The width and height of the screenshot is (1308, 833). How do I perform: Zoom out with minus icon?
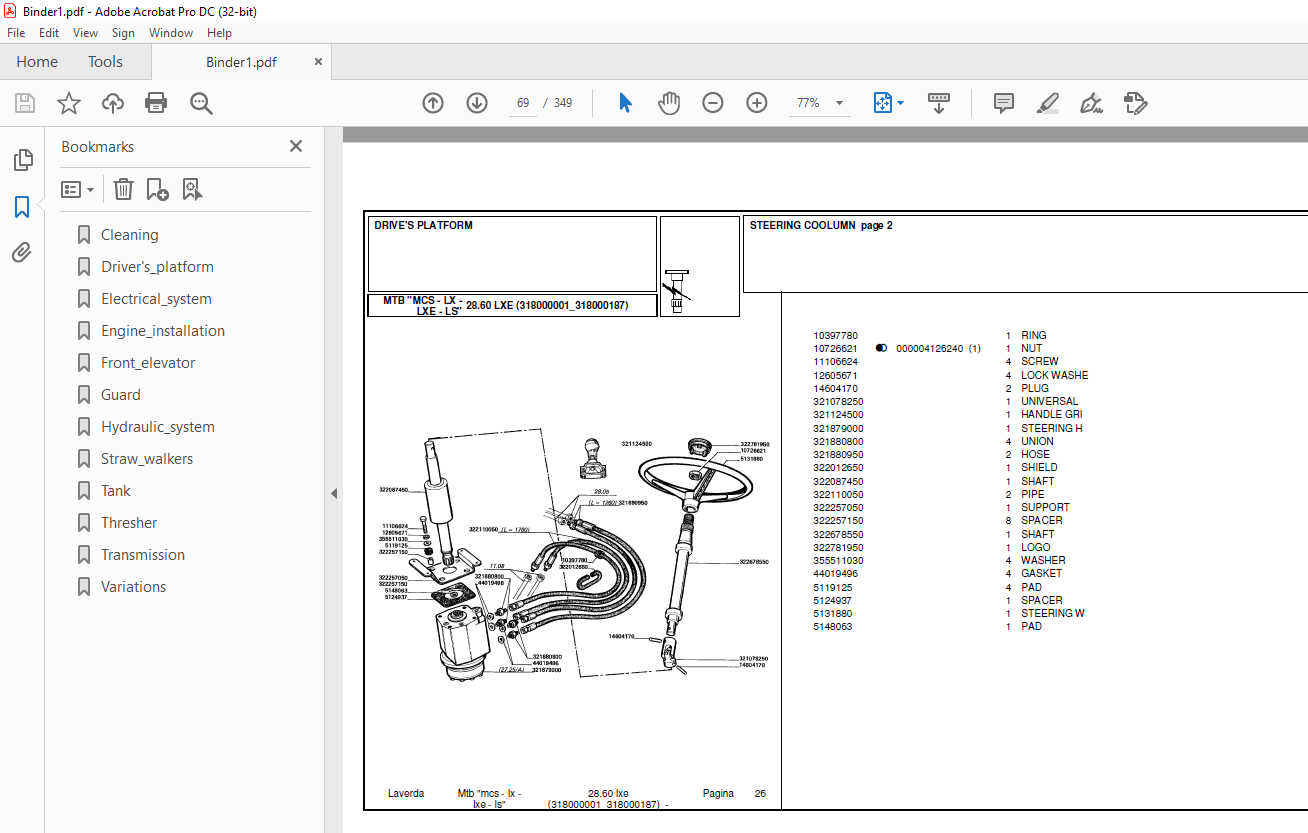pyautogui.click(x=713, y=103)
